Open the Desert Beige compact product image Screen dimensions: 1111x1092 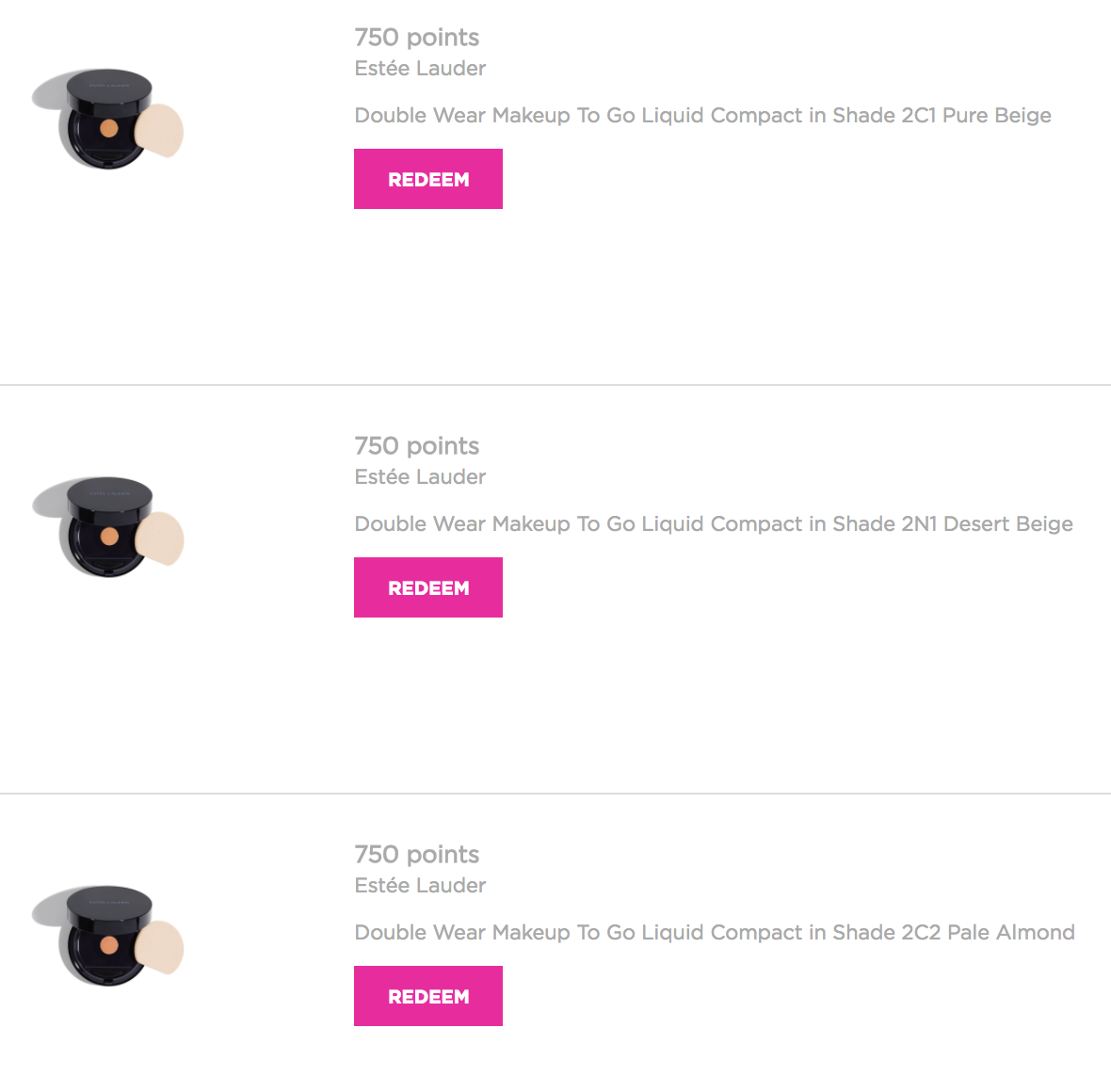(x=107, y=527)
